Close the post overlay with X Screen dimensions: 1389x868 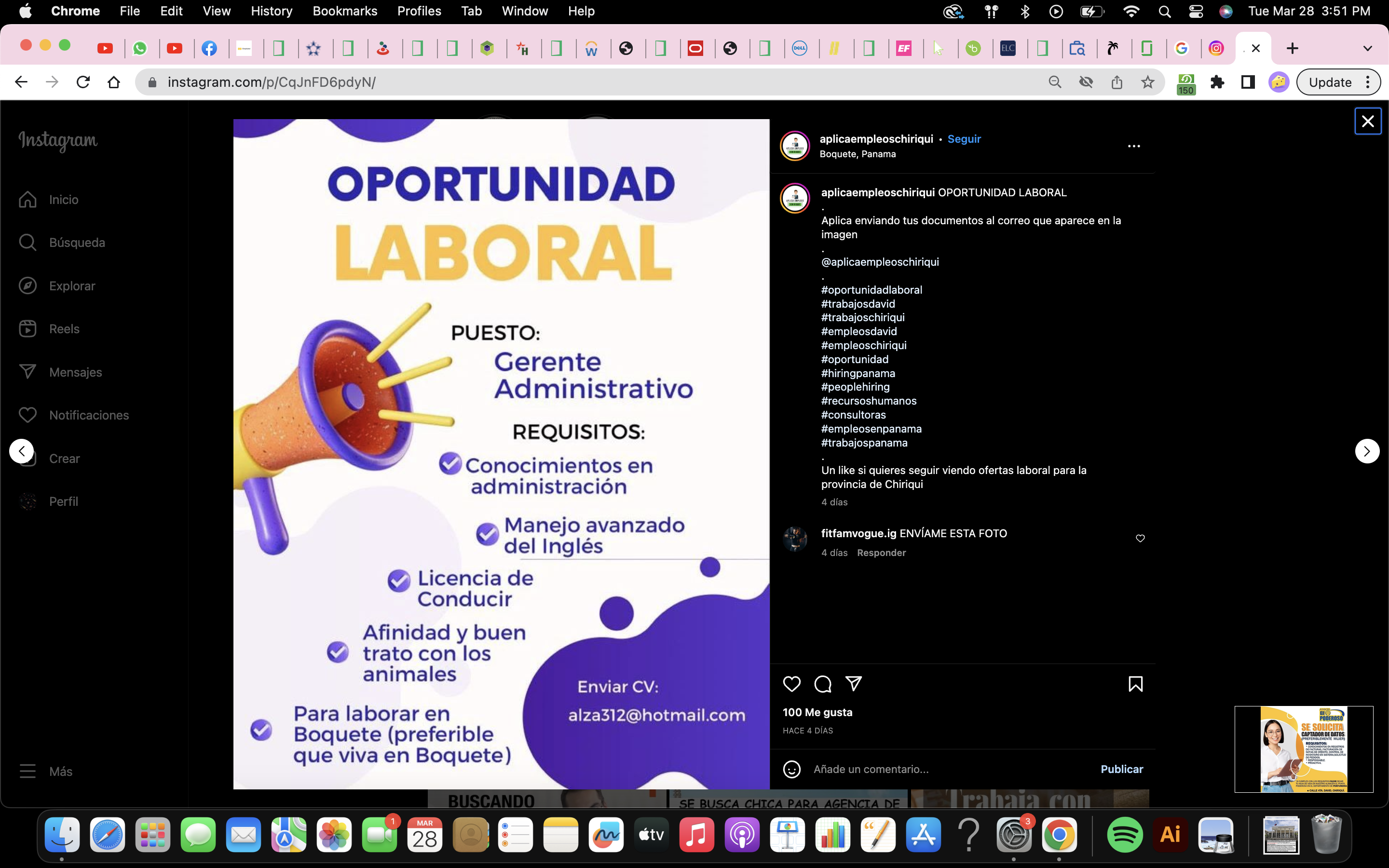click(x=1368, y=121)
